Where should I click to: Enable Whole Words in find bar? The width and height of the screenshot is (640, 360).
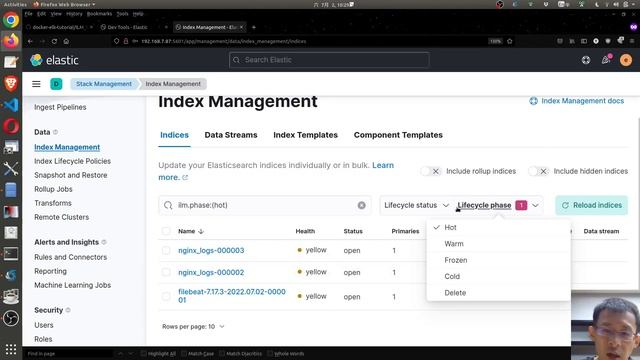point(285,354)
